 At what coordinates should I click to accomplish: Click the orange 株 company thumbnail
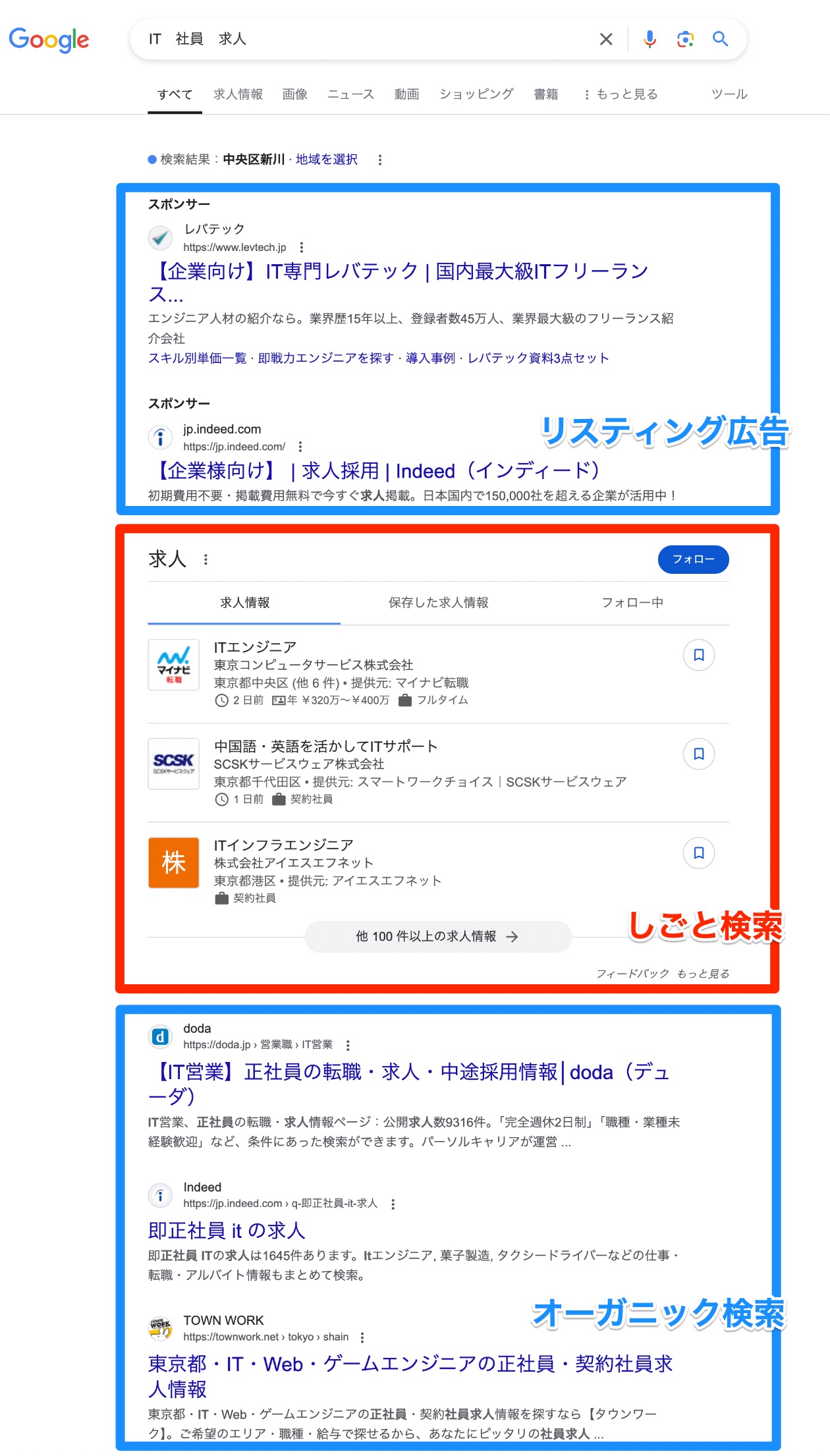point(174,862)
